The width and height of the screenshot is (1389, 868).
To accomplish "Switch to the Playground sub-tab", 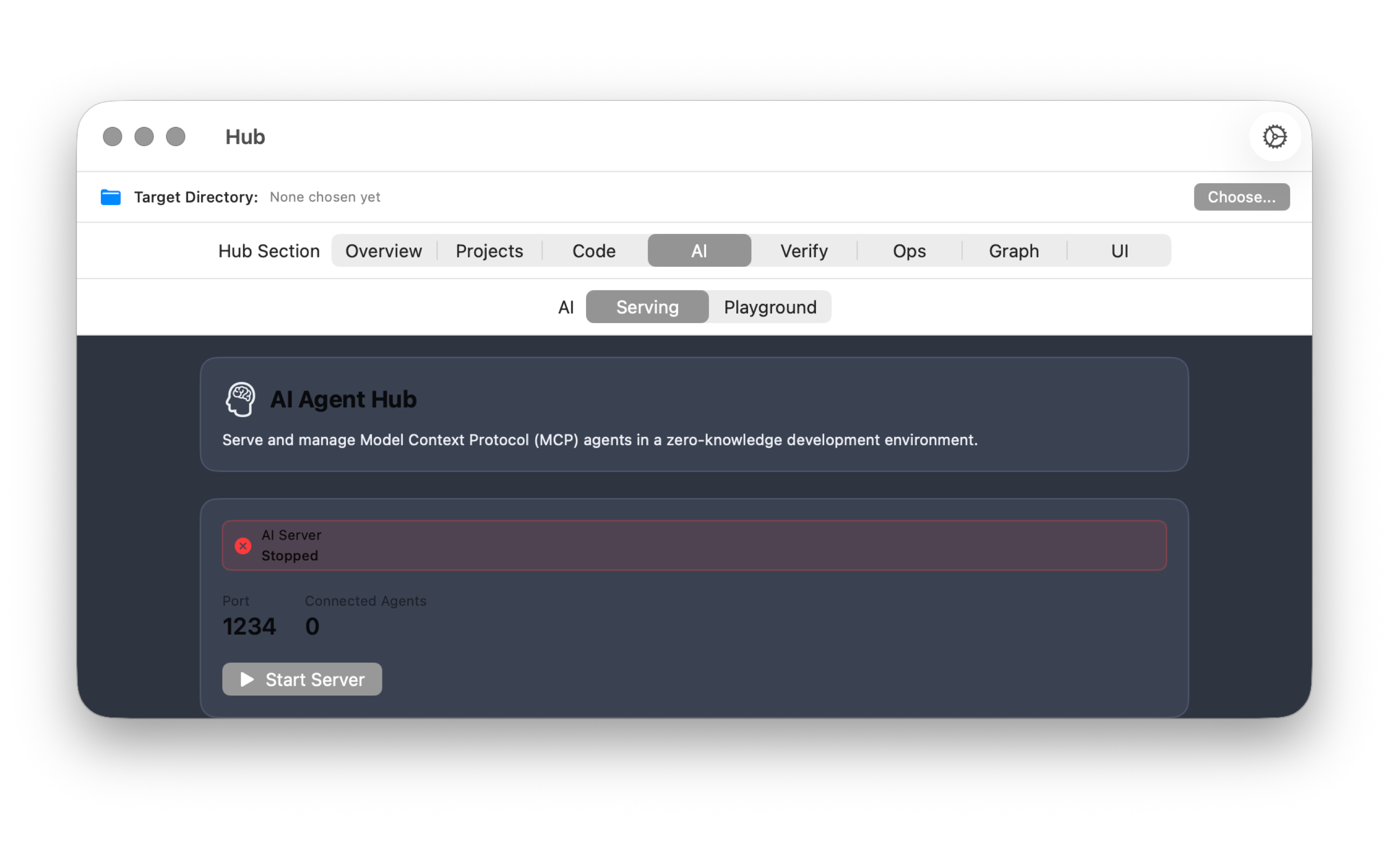I will tap(770, 307).
